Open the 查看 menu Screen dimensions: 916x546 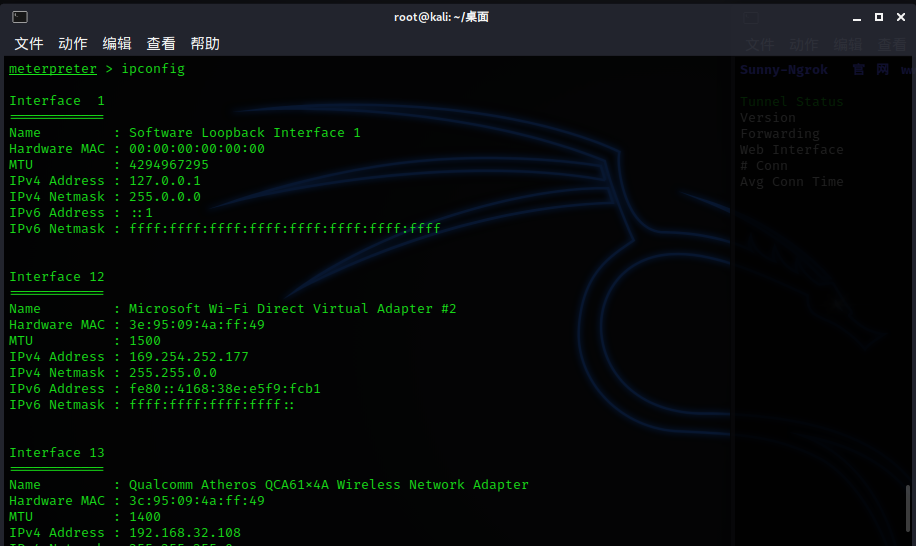point(161,44)
